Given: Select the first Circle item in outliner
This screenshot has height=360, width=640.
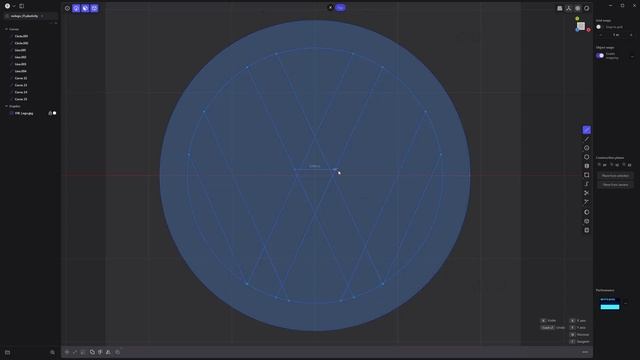Looking at the screenshot, I should point(21,36).
